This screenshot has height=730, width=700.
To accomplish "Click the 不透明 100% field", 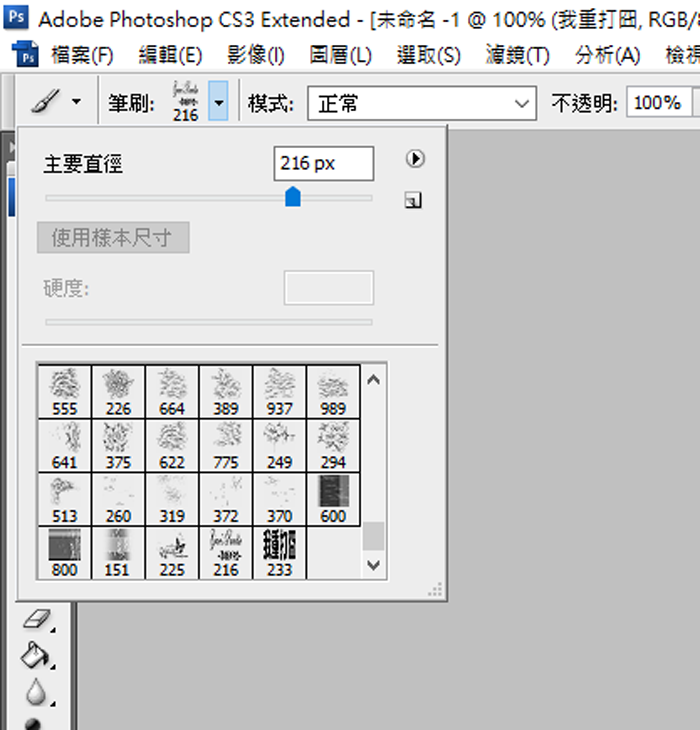I will pos(660,102).
